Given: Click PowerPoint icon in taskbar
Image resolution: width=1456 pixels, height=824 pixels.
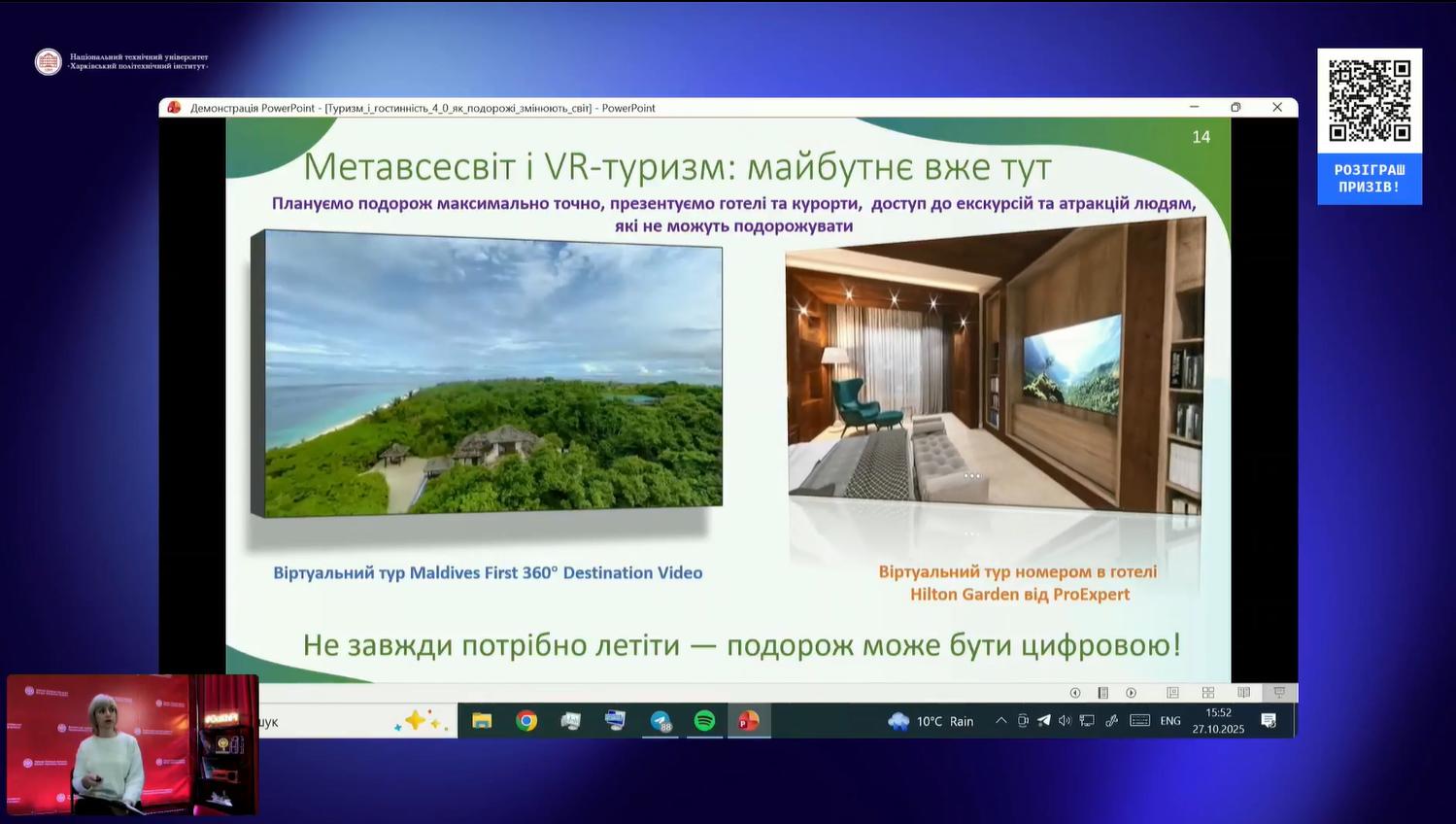Looking at the screenshot, I should coord(748,721).
